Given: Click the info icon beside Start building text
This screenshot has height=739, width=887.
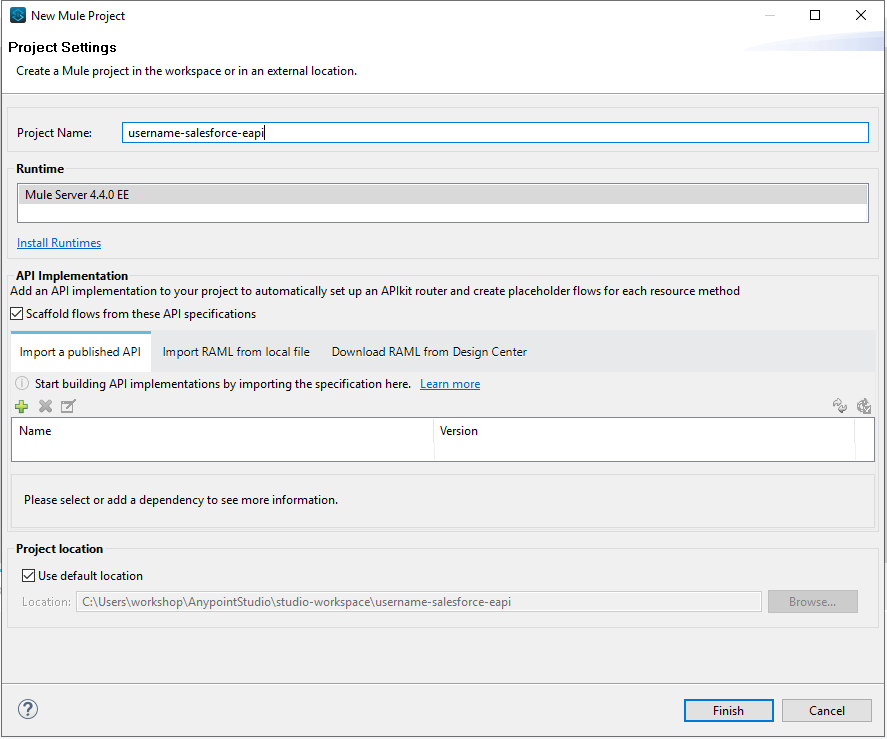Looking at the screenshot, I should (x=22, y=384).
